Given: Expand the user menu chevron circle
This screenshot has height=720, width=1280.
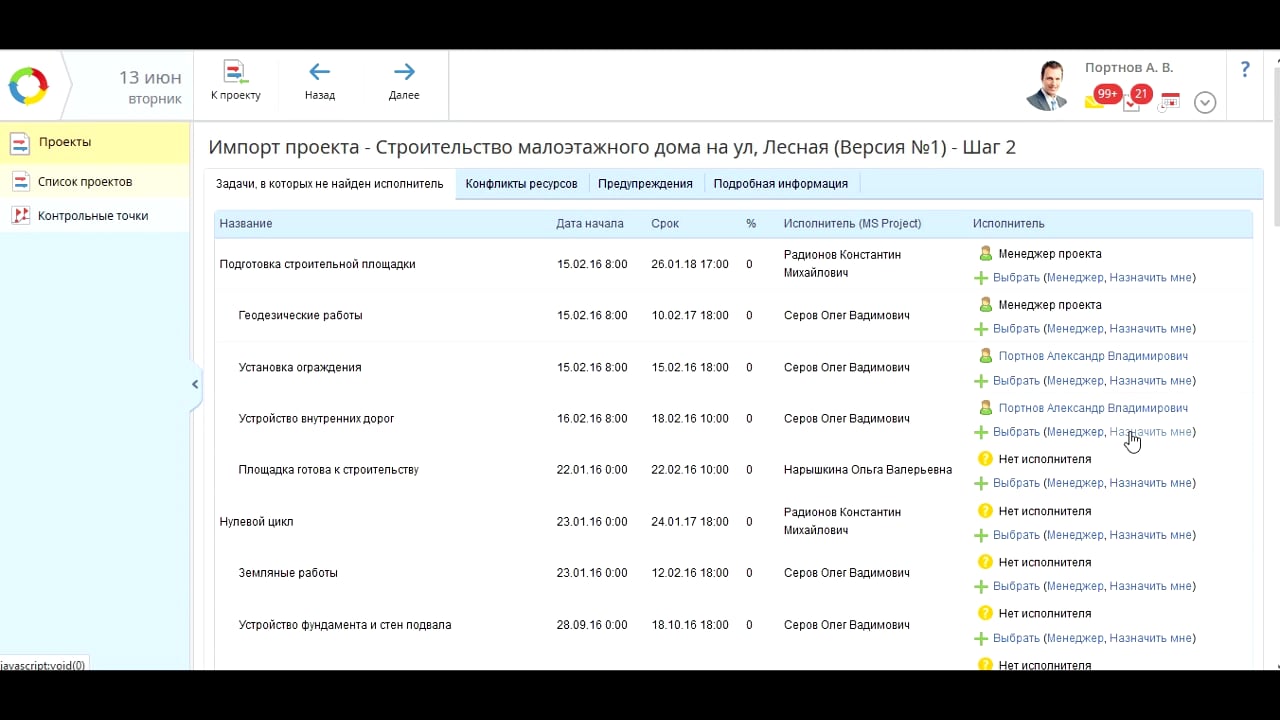Looking at the screenshot, I should [1205, 102].
